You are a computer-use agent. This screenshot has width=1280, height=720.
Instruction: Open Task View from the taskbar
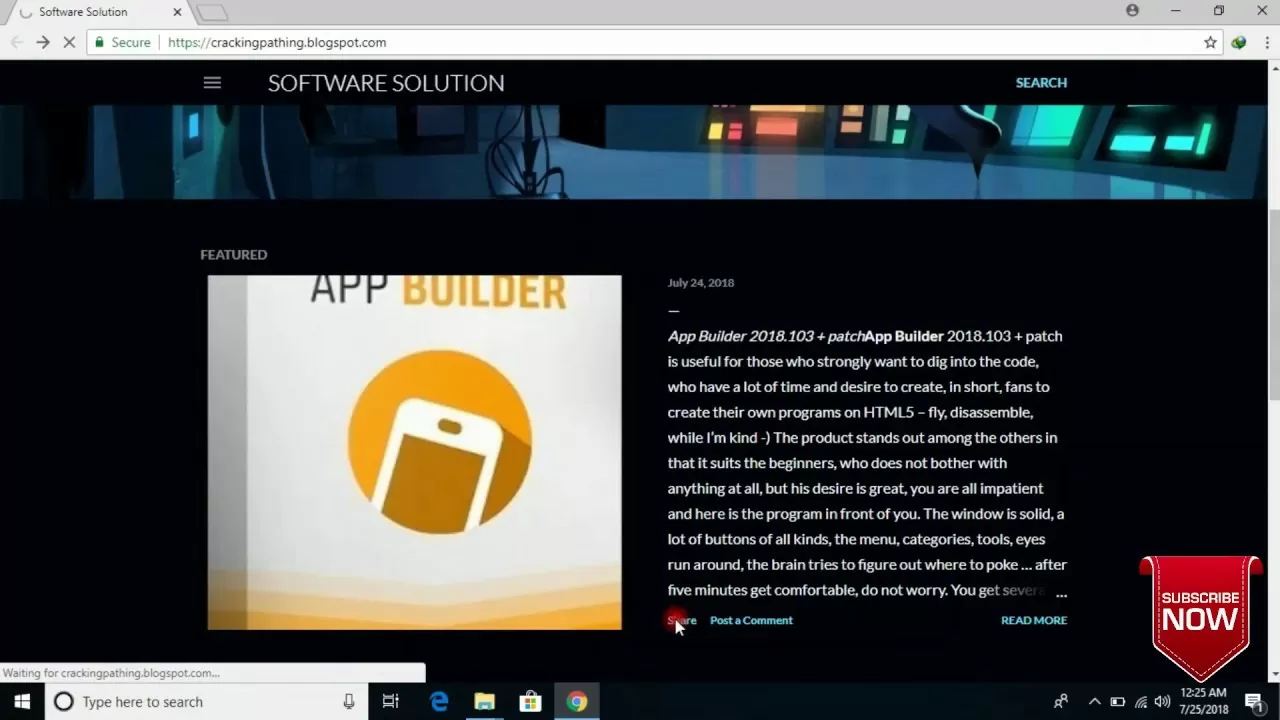click(x=391, y=702)
